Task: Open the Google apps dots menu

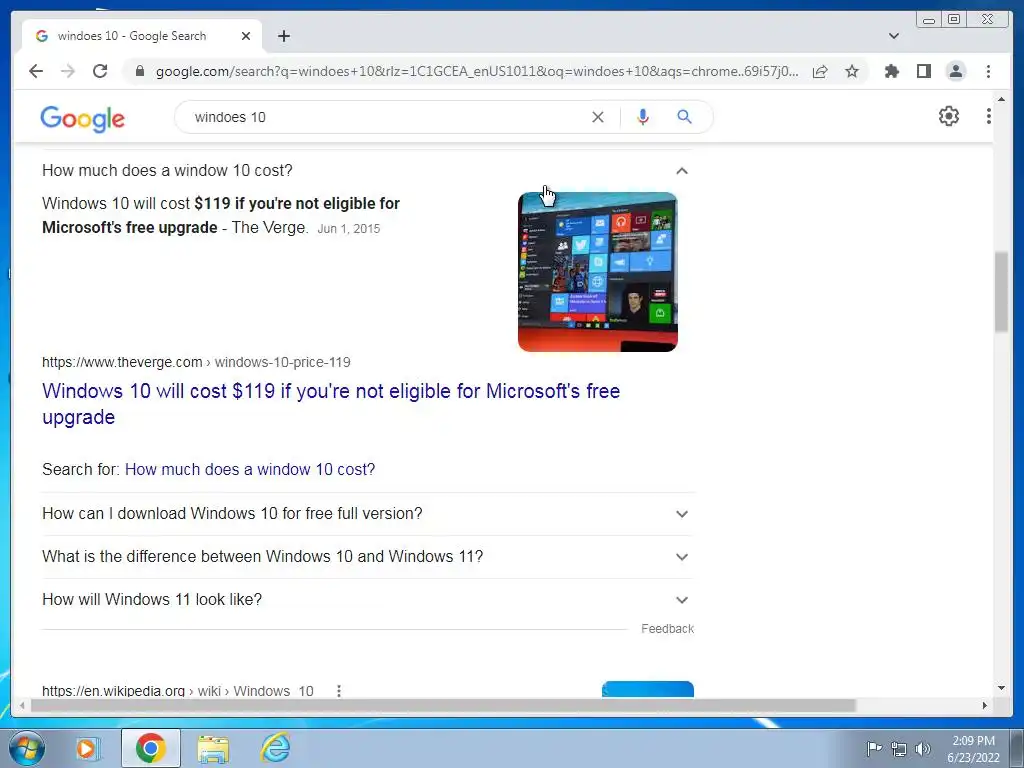Action: click(x=988, y=116)
